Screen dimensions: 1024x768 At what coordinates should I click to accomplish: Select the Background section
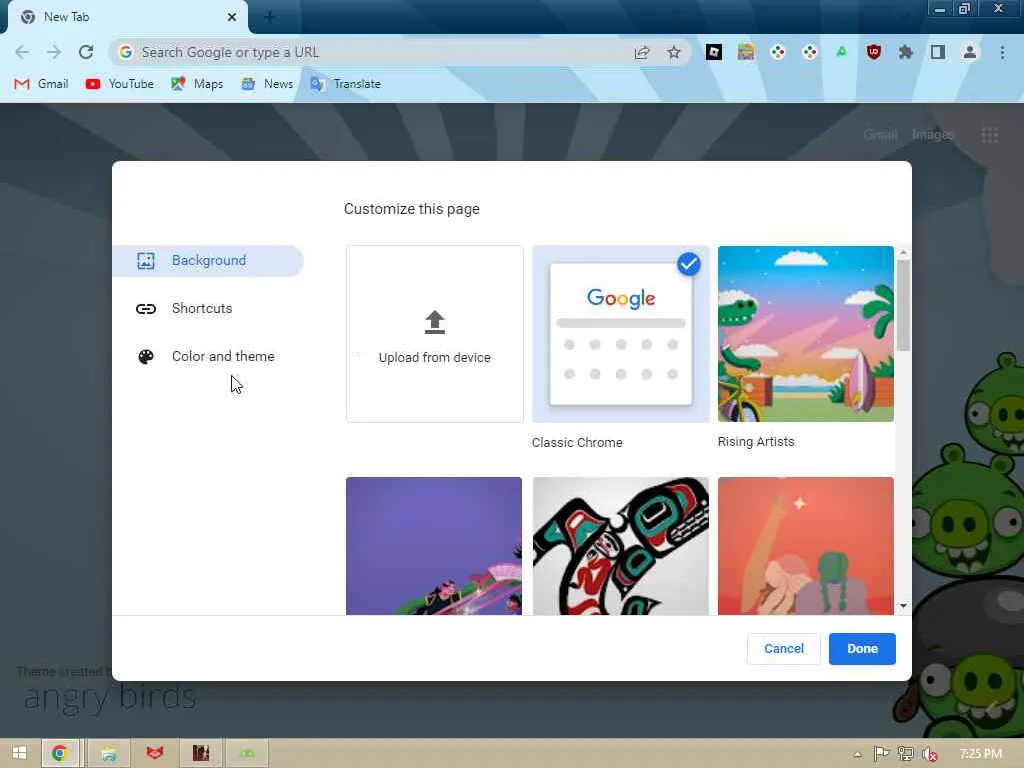[208, 261]
